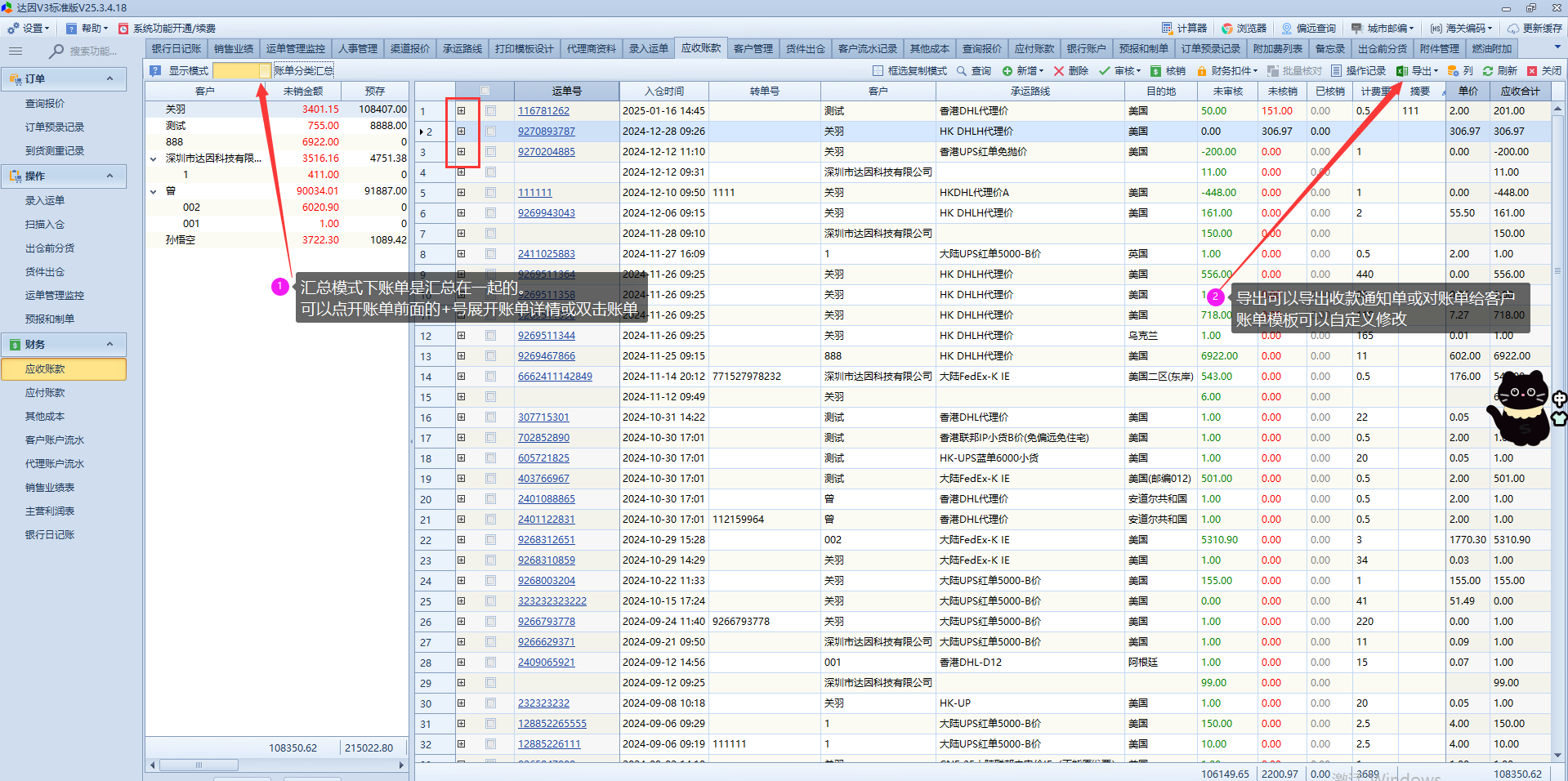Click the 查询 search magnifier in toolbar
The image size is (1568, 781).
(x=962, y=71)
